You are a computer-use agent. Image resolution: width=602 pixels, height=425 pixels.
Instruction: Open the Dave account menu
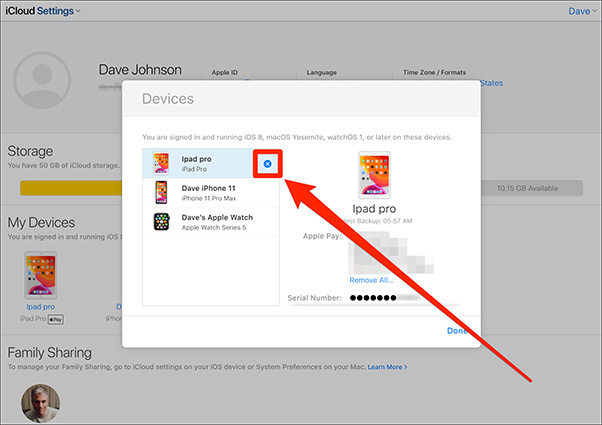tap(582, 11)
